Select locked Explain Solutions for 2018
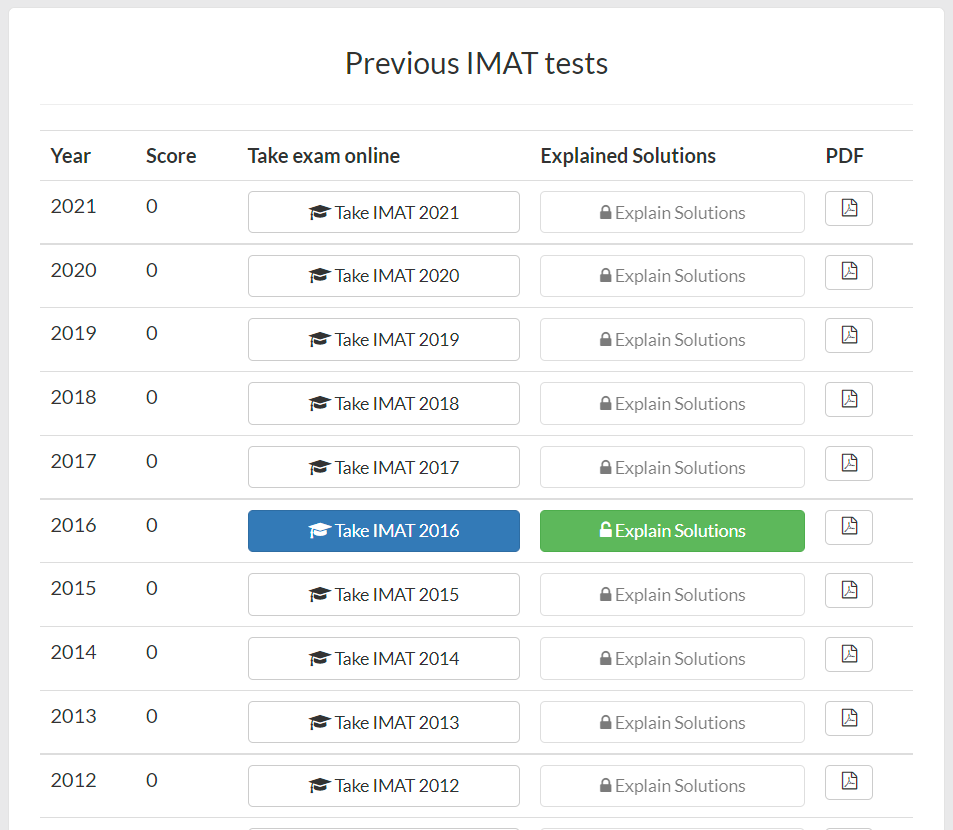Viewport: 953px width, 830px height. pos(672,404)
